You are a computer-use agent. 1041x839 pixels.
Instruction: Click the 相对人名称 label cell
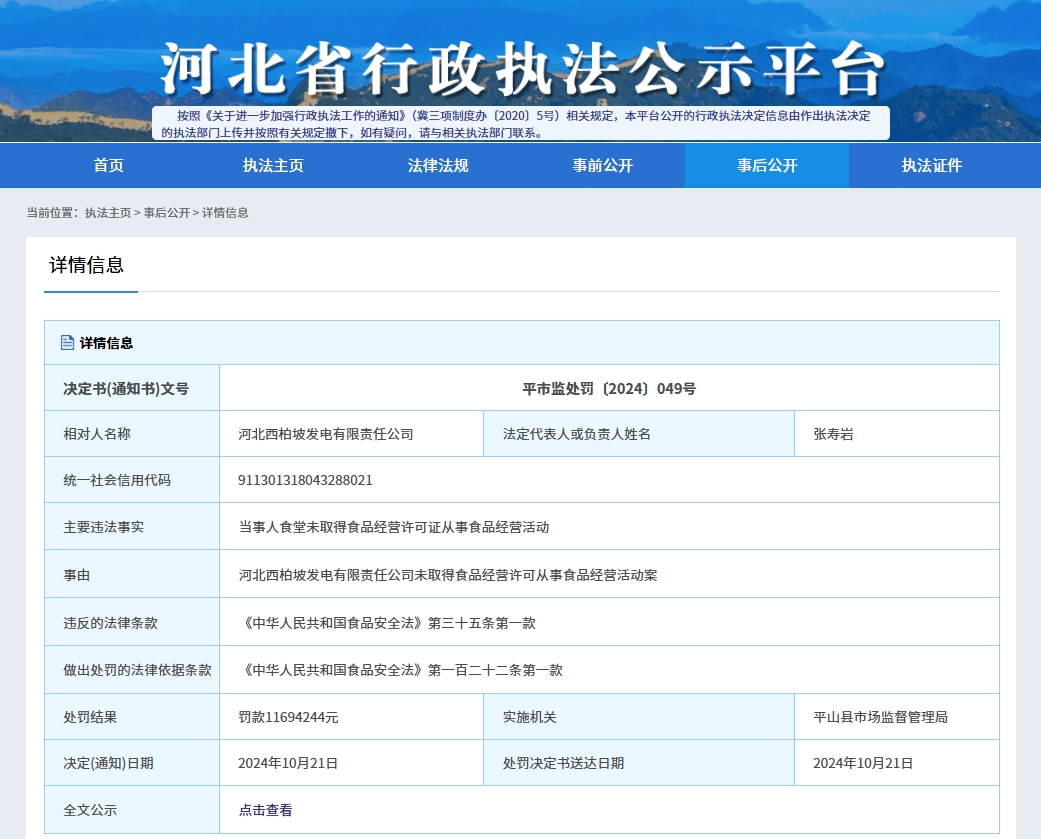132,434
